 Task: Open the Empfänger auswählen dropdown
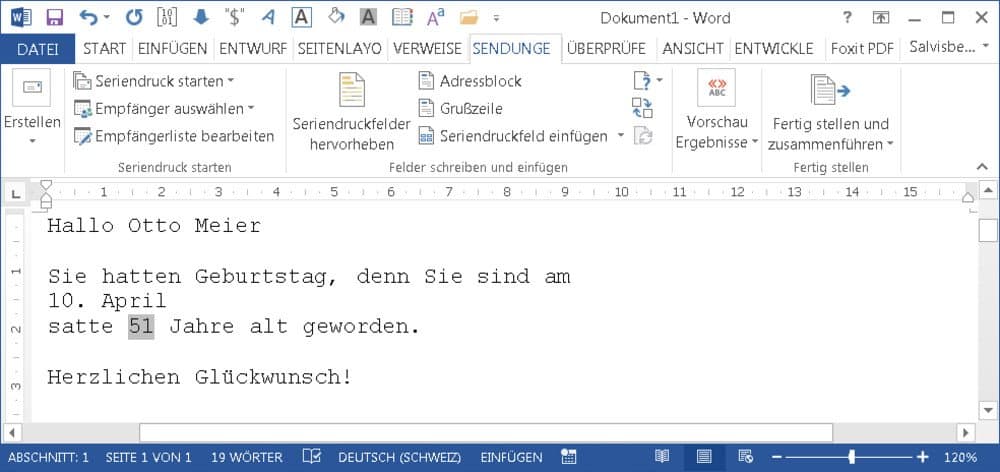165,108
